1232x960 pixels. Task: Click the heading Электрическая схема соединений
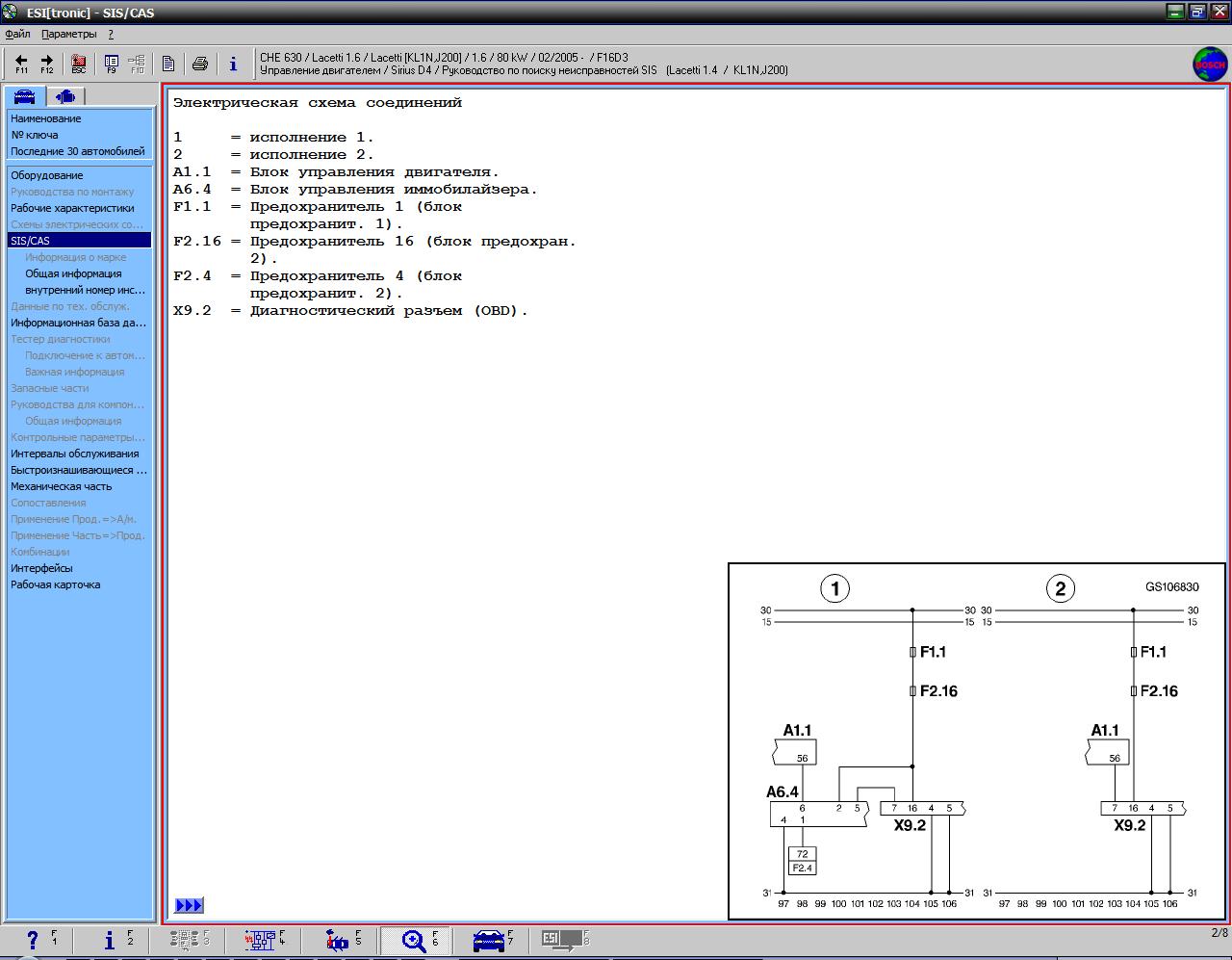318,103
